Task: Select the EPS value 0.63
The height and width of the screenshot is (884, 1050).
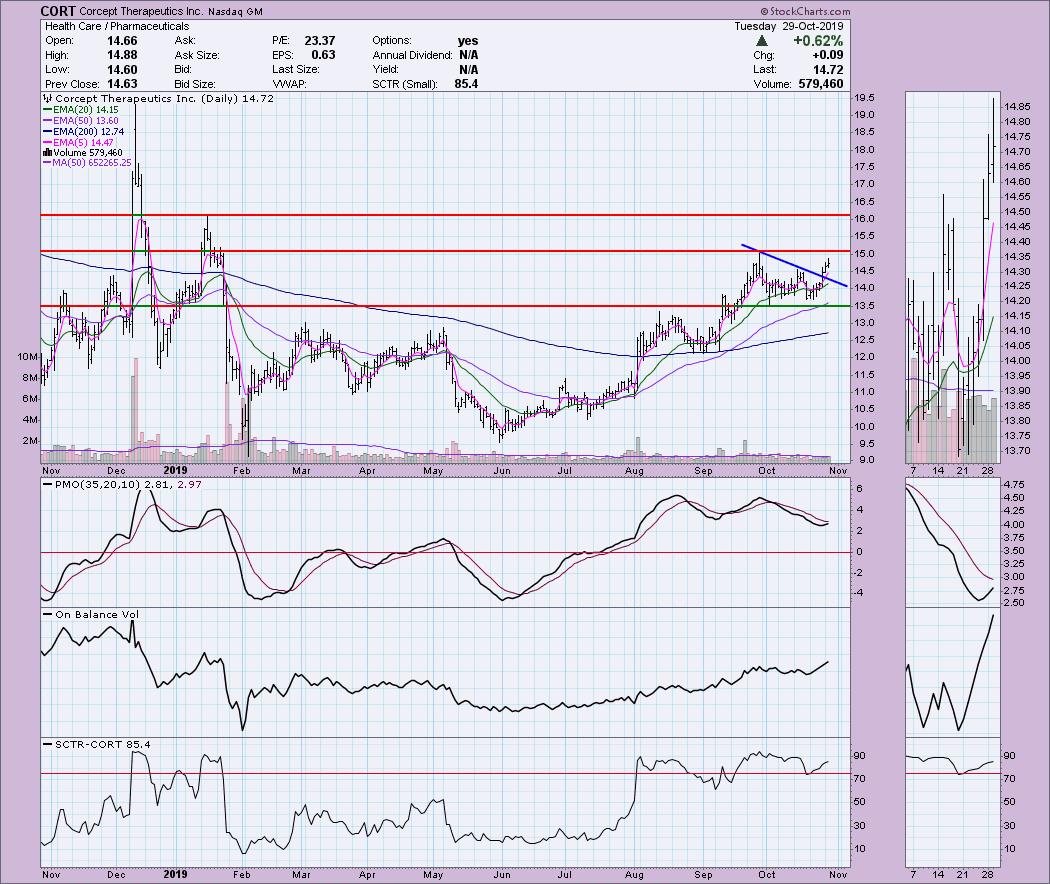Action: pyautogui.click(x=323, y=55)
